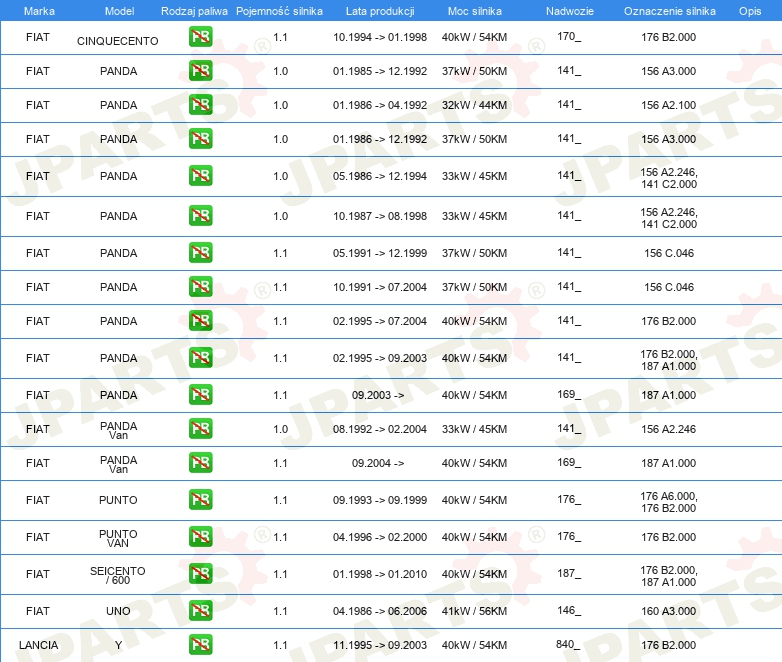
Task: Click the date range 01.1998 -> 01.2010
Action: (x=380, y=574)
